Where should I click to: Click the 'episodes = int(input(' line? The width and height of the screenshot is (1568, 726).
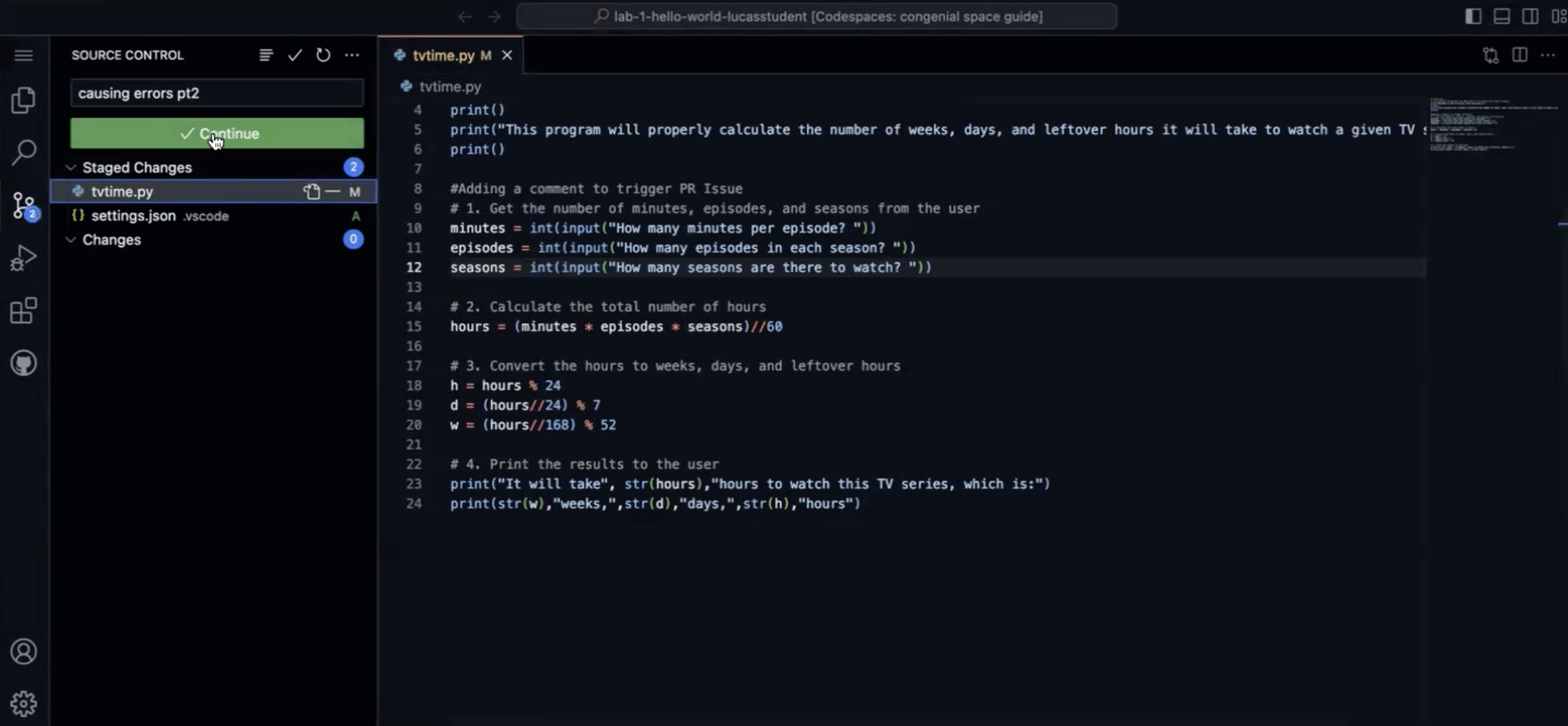pyautogui.click(x=683, y=247)
